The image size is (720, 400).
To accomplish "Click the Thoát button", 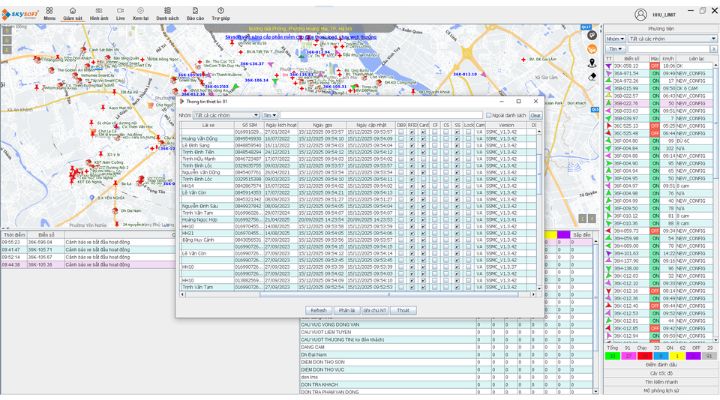I will click(403, 311).
